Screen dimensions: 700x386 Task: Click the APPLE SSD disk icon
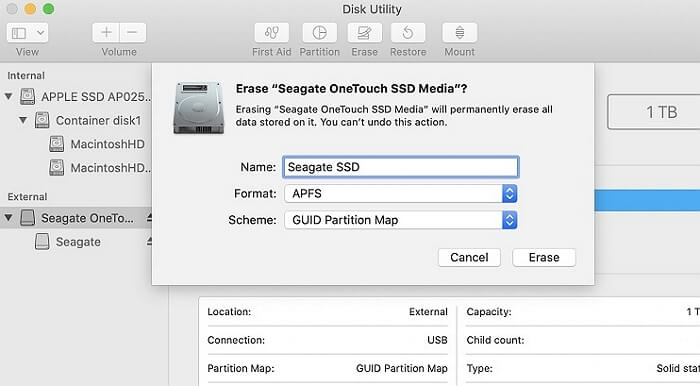tap(28, 96)
